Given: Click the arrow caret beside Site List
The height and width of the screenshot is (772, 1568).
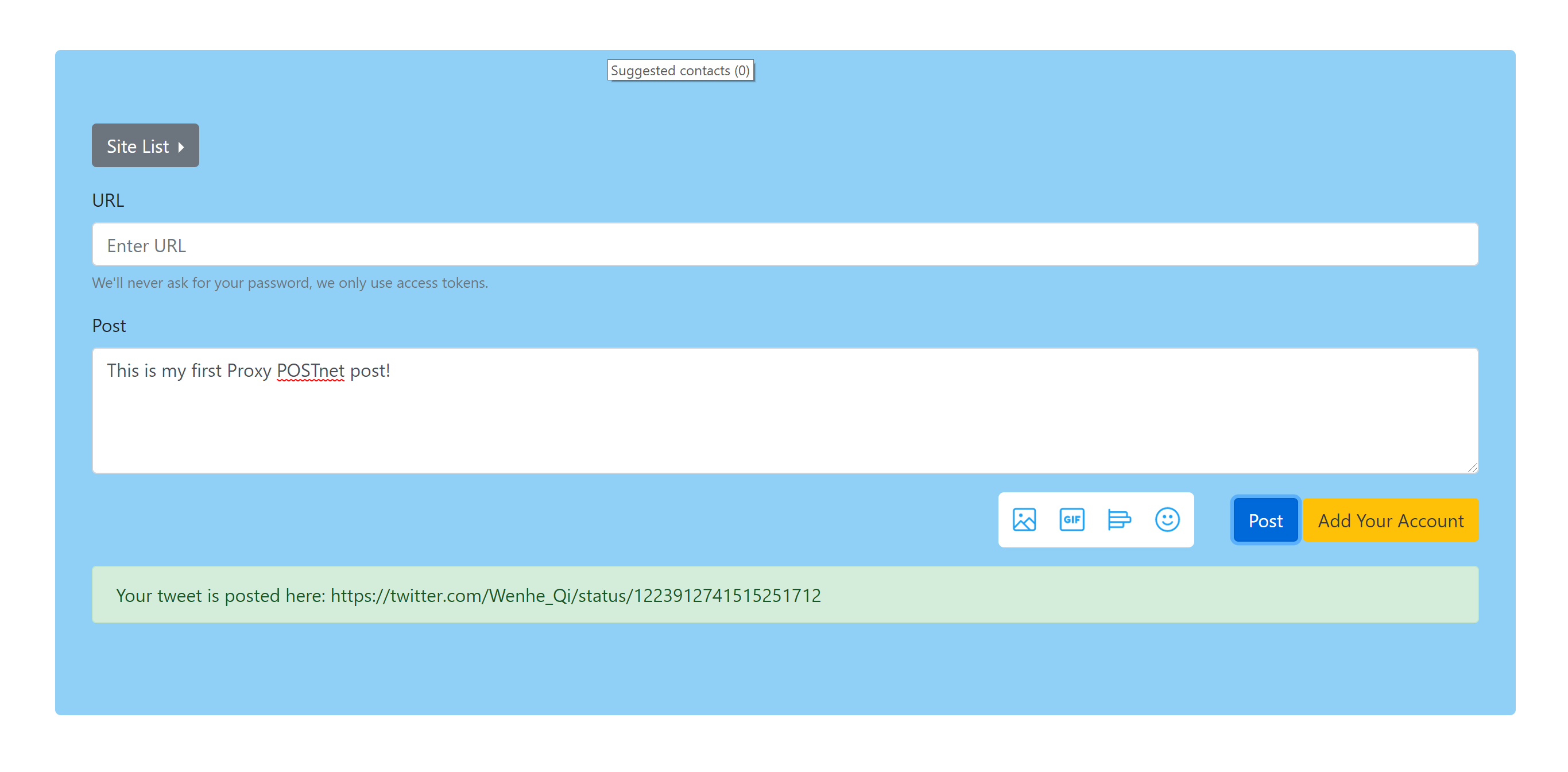Looking at the screenshot, I should (x=181, y=146).
